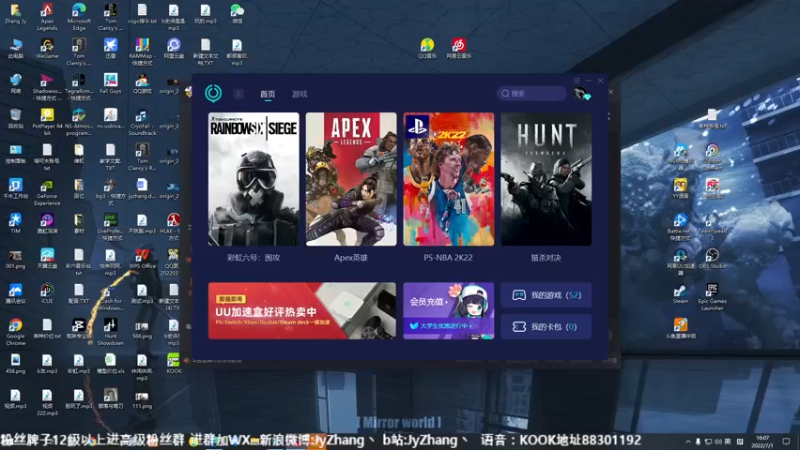
Task: Select the 456.png desktop file
Action: point(15,363)
